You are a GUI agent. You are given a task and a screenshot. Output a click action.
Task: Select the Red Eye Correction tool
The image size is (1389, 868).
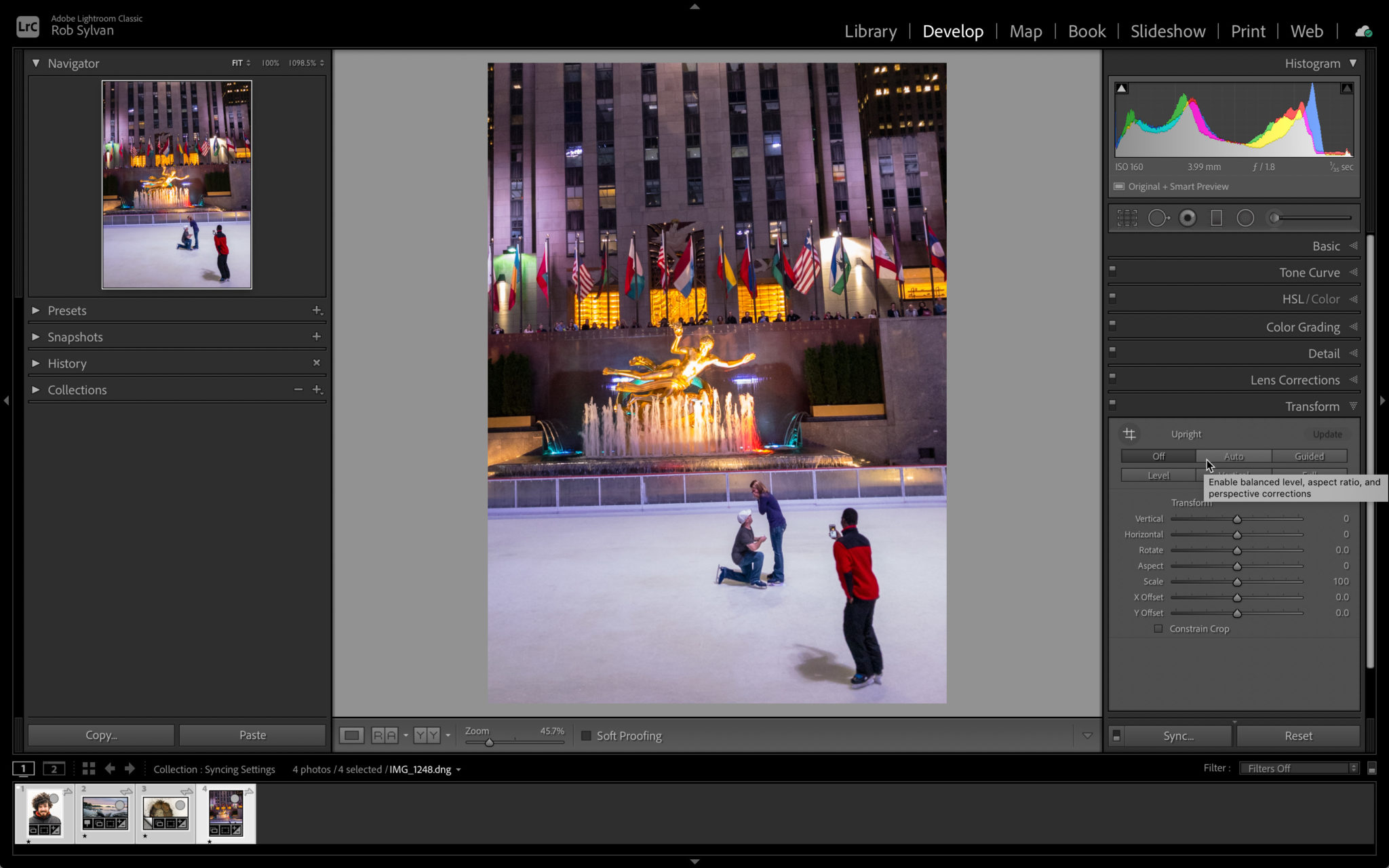pos(1188,217)
